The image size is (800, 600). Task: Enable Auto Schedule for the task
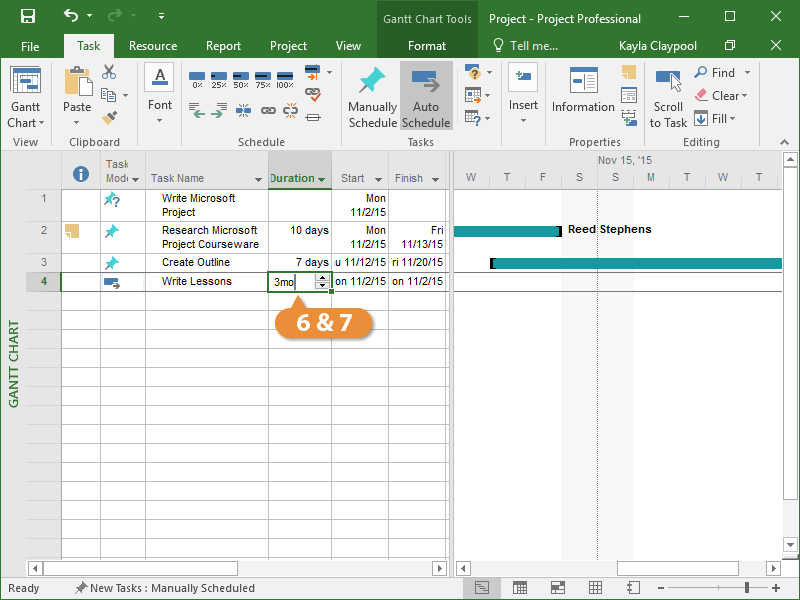426,97
